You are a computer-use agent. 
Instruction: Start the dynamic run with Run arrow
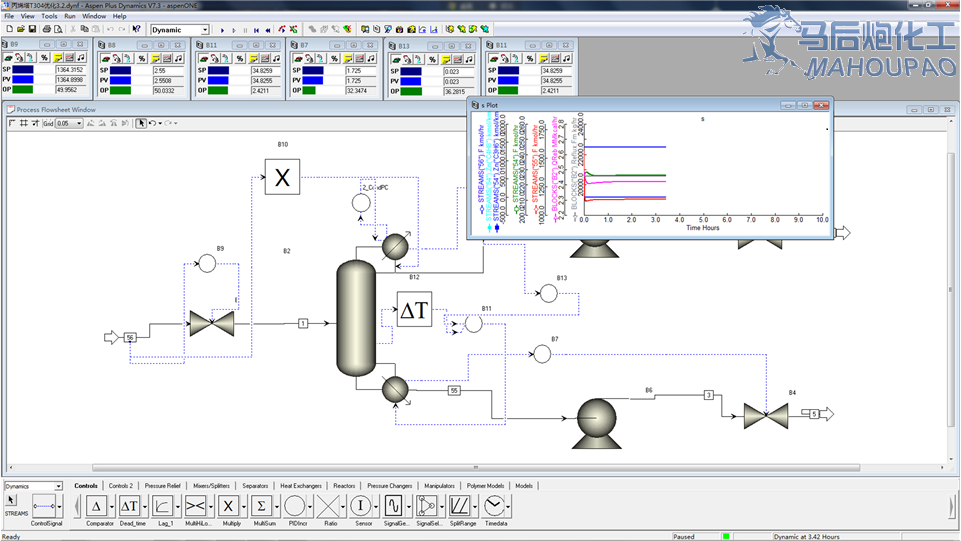pyautogui.click(x=222, y=29)
